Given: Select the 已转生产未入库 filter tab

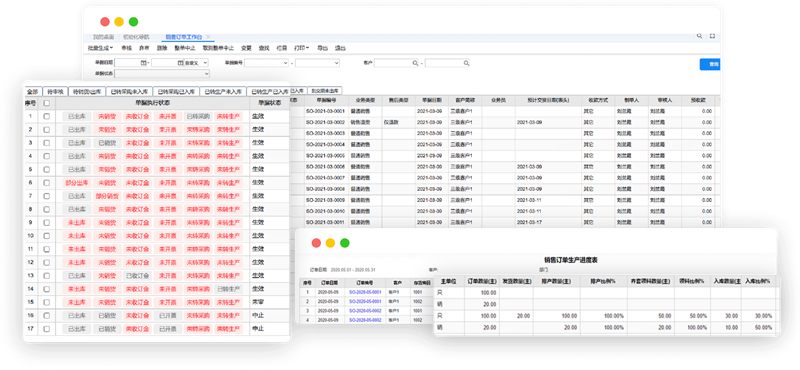Looking at the screenshot, I should click(x=223, y=92).
